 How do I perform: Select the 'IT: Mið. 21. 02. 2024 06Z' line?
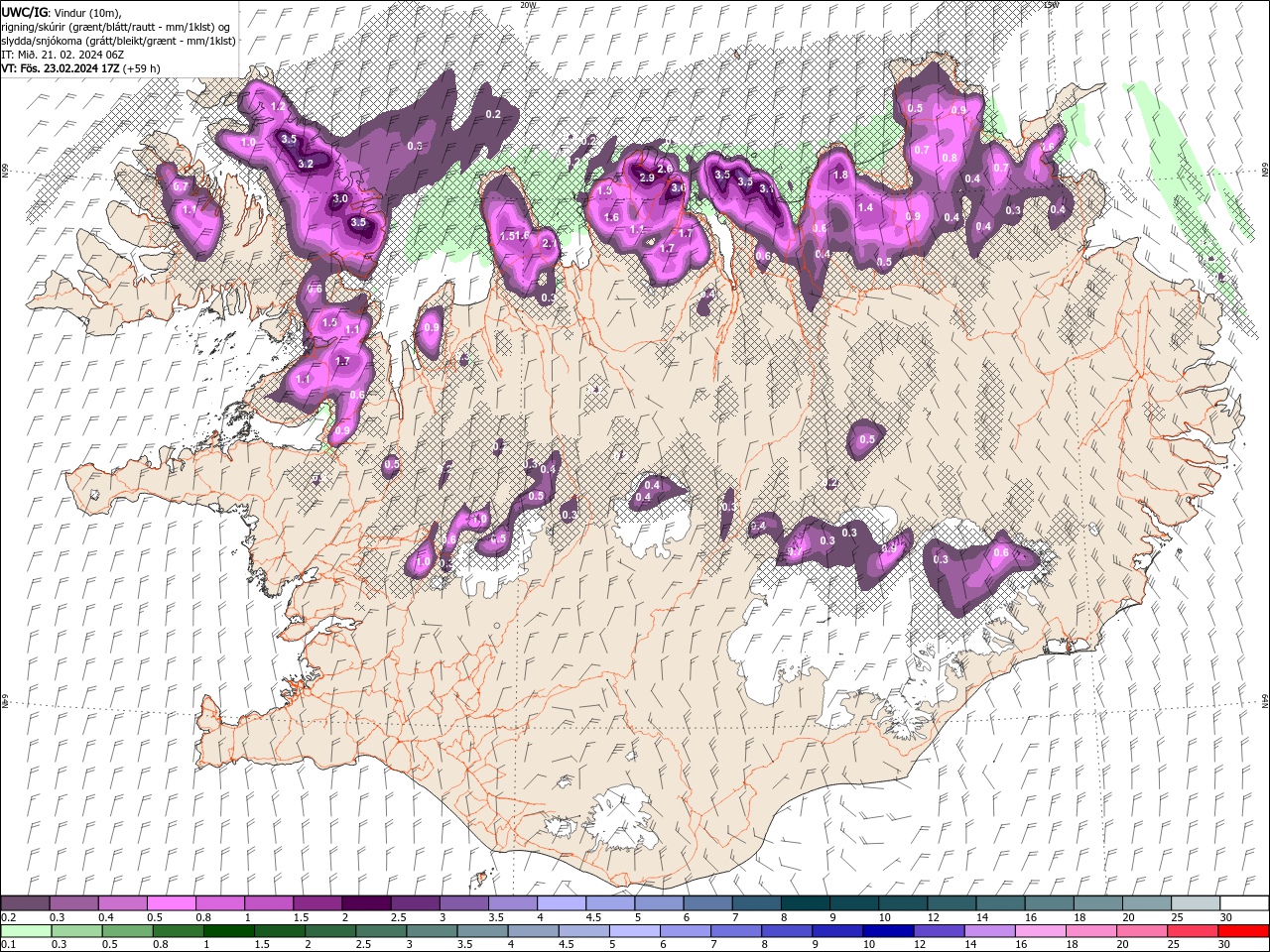tap(63, 55)
